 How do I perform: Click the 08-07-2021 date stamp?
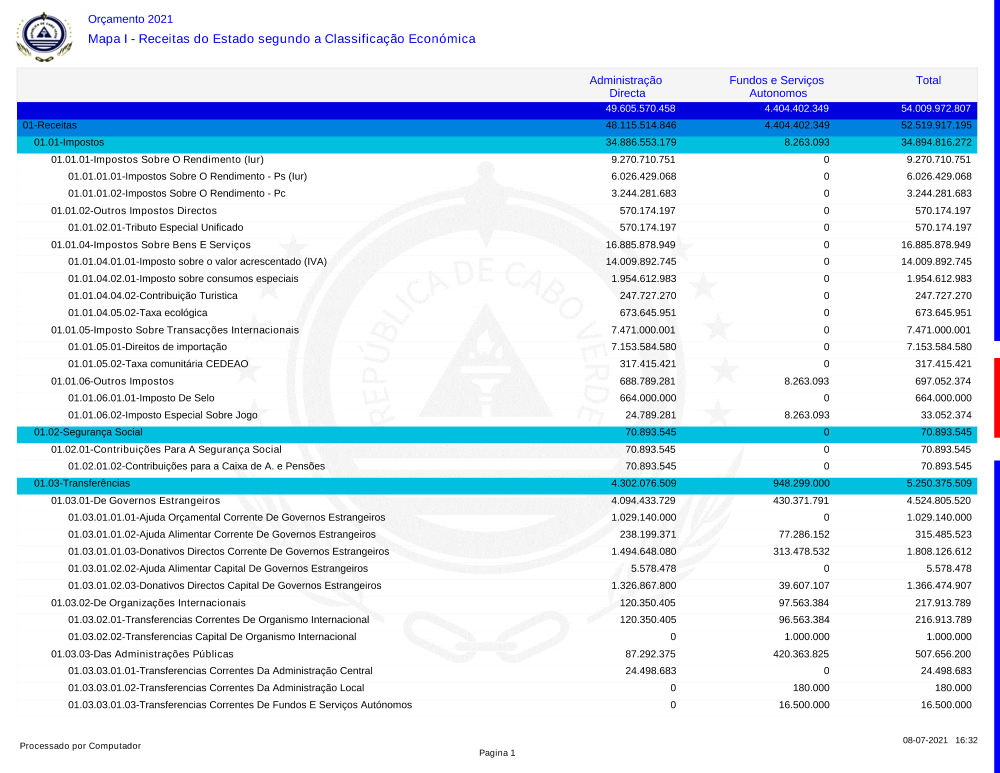[925, 741]
